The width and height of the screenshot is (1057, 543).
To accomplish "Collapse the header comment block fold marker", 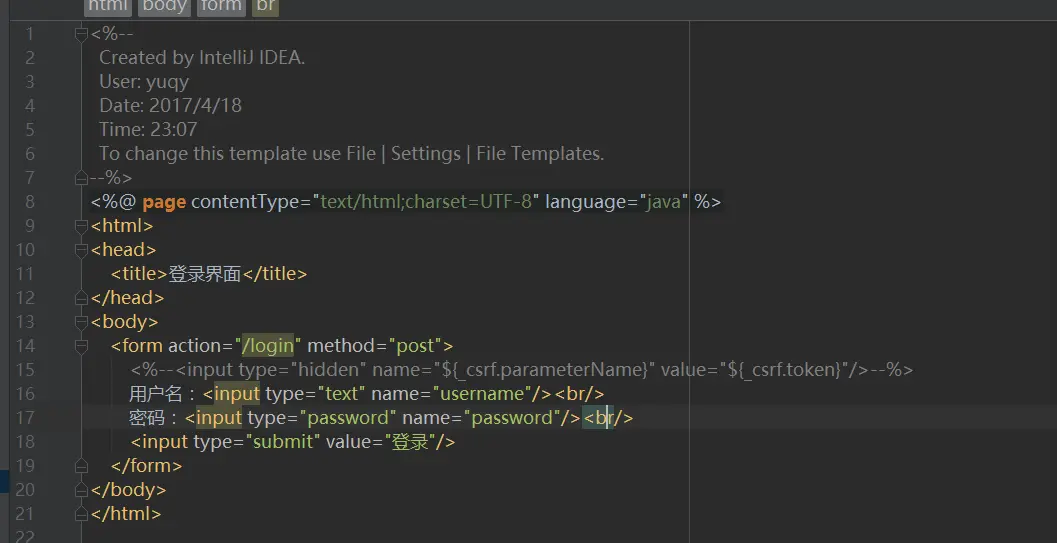I will pyautogui.click(x=81, y=34).
